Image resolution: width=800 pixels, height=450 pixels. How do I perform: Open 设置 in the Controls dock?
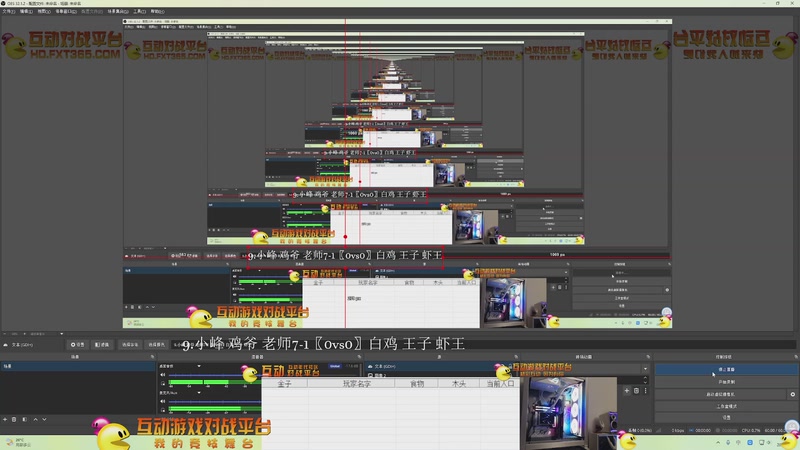coord(727,417)
